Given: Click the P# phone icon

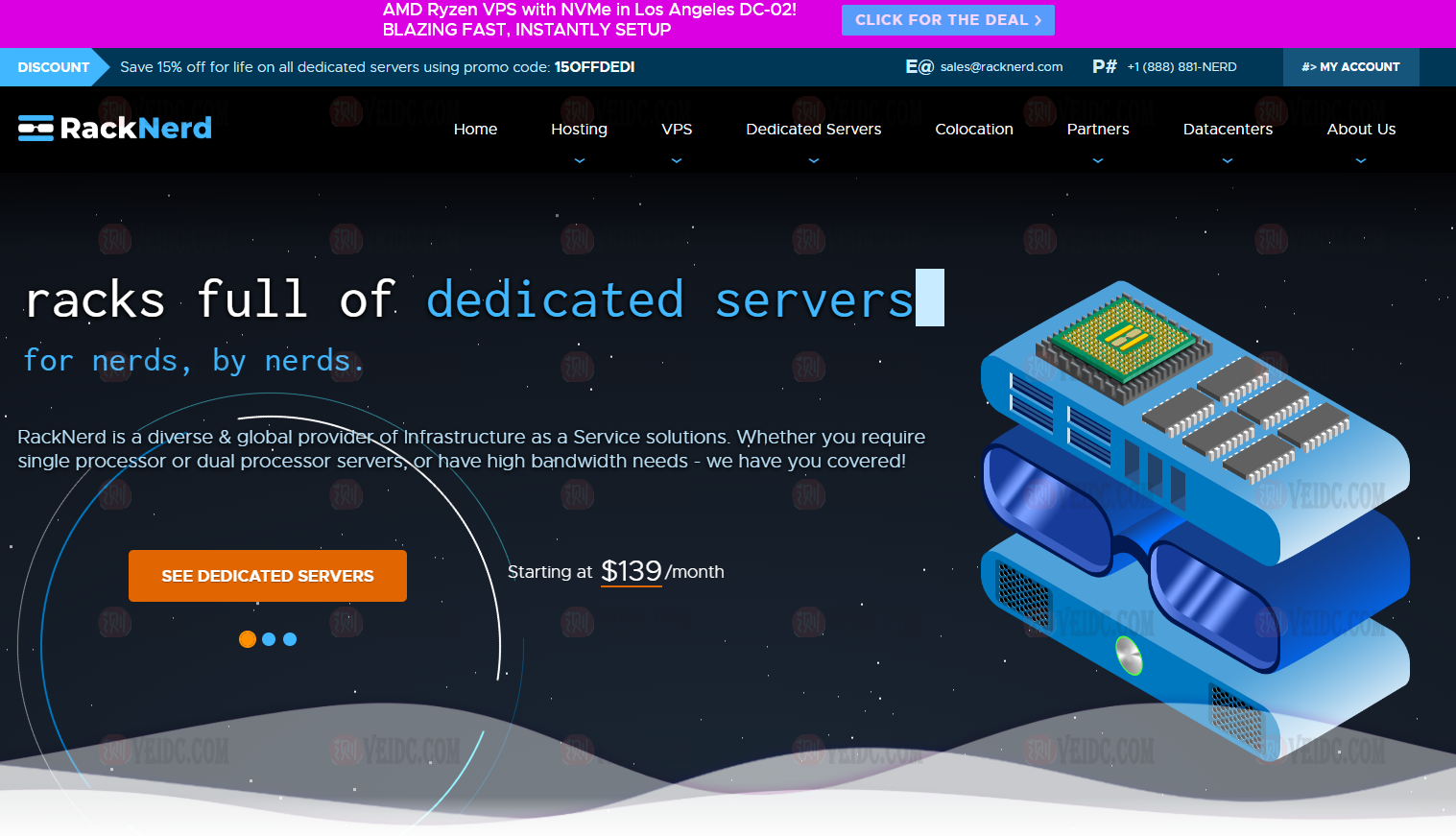Looking at the screenshot, I should pyautogui.click(x=1105, y=66).
